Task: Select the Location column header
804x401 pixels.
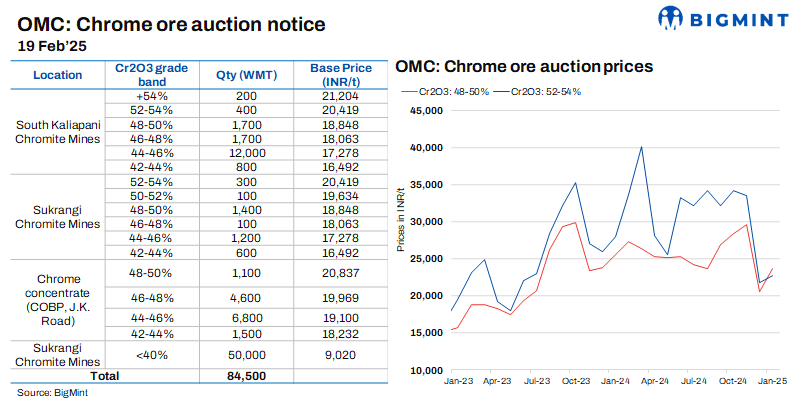Action: tap(58, 75)
